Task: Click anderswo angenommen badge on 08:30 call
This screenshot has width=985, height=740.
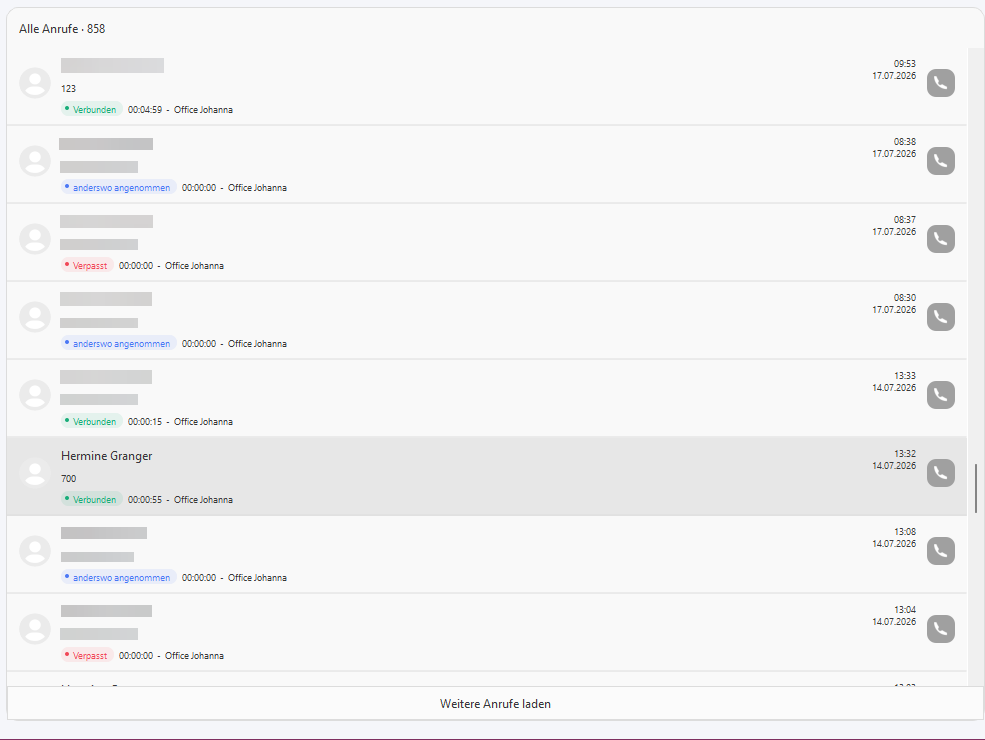Action: [119, 344]
